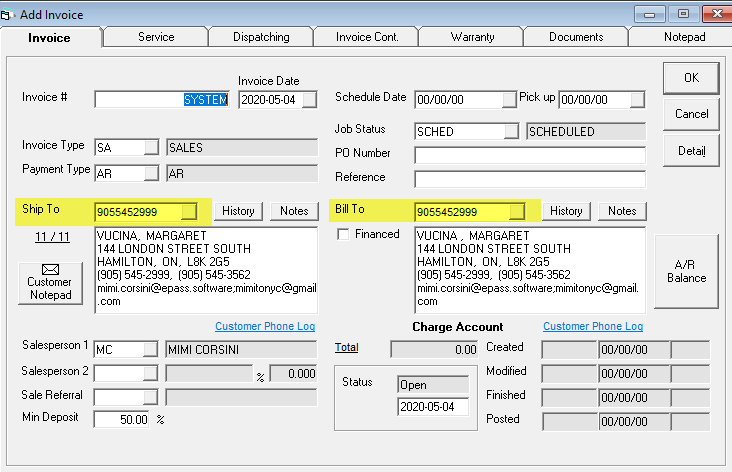The width and height of the screenshot is (732, 472).
Task: Minimize the Add Invoice window
Action: point(649,14)
